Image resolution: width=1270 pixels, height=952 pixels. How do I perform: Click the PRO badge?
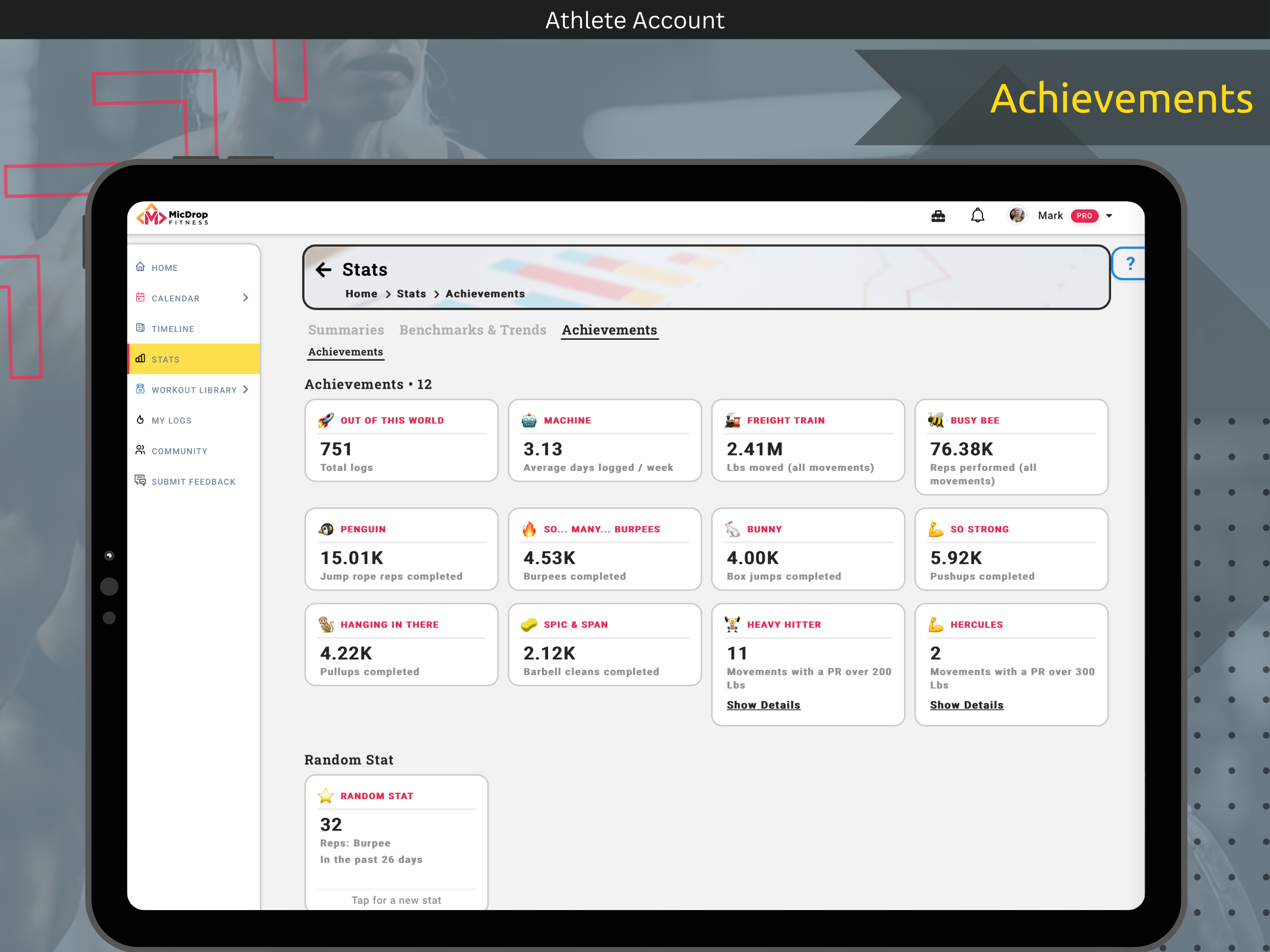1084,216
